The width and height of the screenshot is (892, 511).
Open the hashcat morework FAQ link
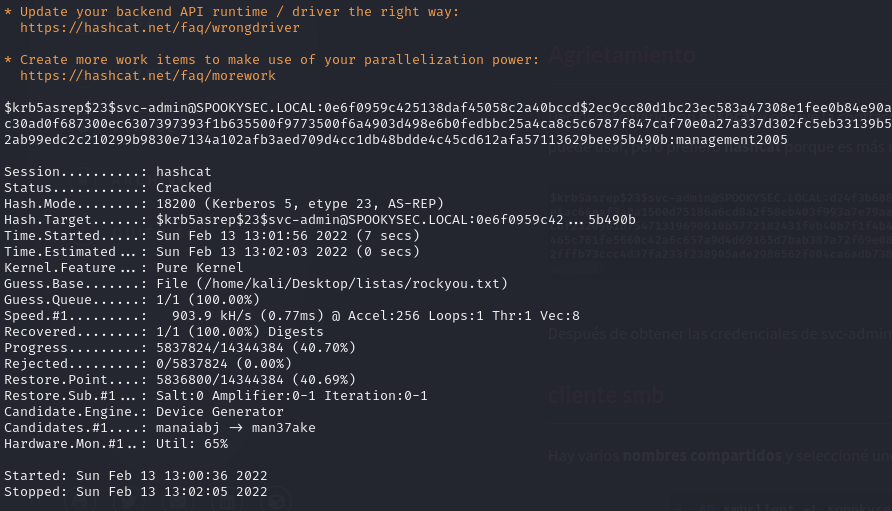pos(147,76)
